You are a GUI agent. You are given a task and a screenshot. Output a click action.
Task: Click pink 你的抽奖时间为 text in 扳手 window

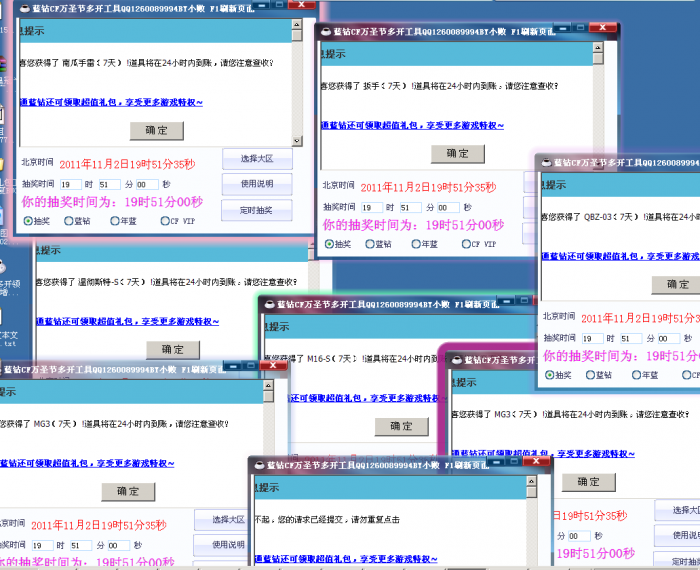413,225
